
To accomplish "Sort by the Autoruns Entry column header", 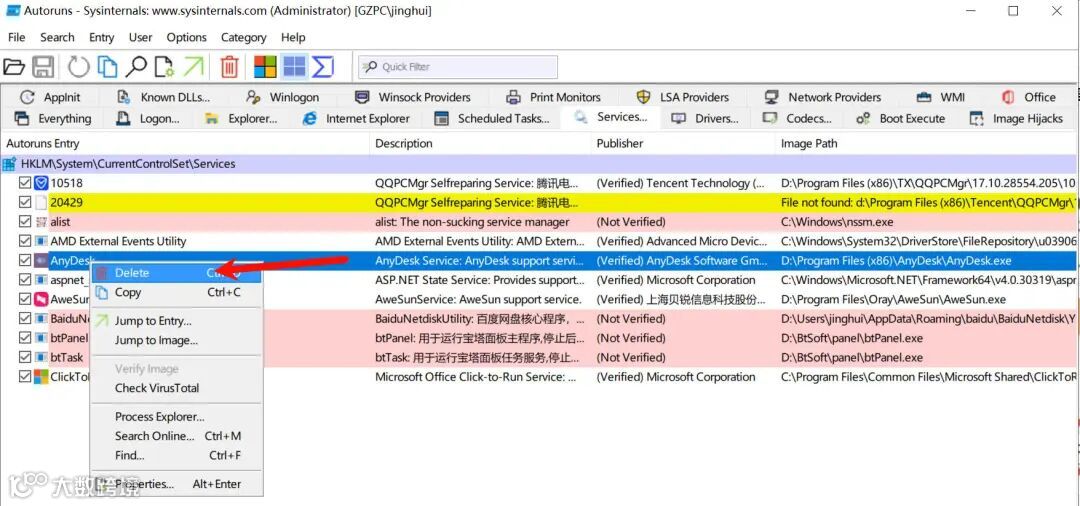I will click(x=185, y=143).
